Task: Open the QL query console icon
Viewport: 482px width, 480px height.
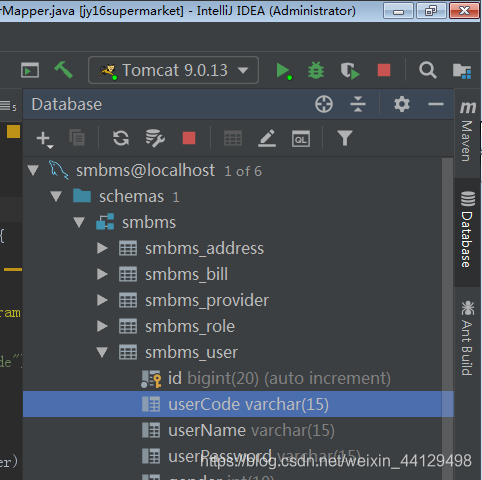Action: point(301,139)
